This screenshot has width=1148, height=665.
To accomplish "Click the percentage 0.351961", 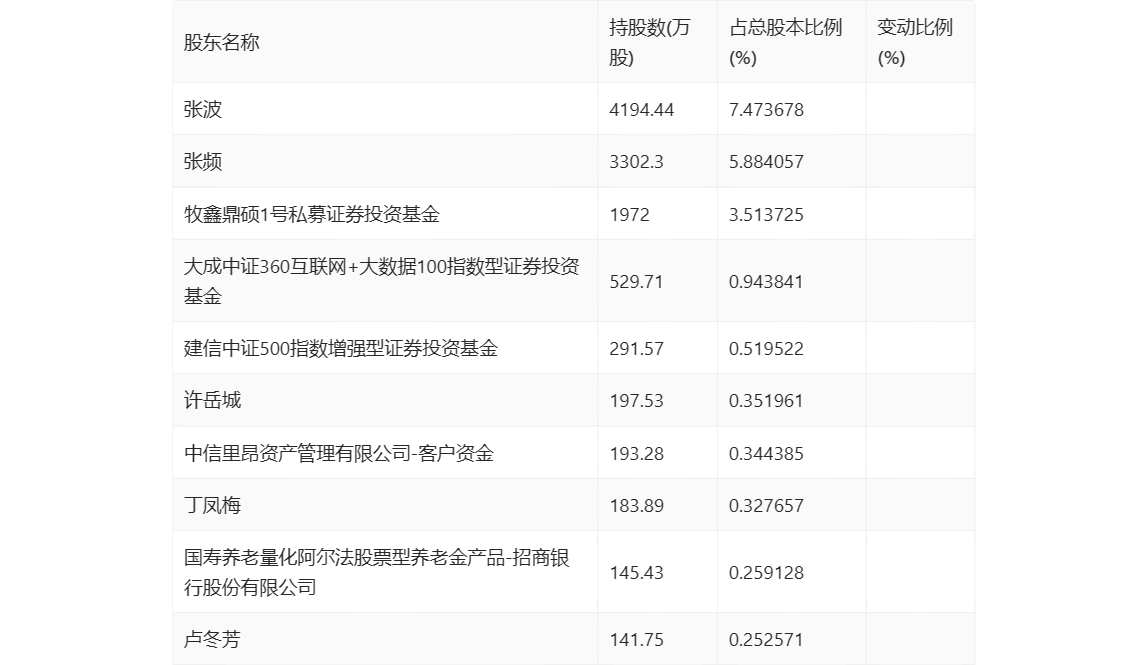I will point(766,401).
